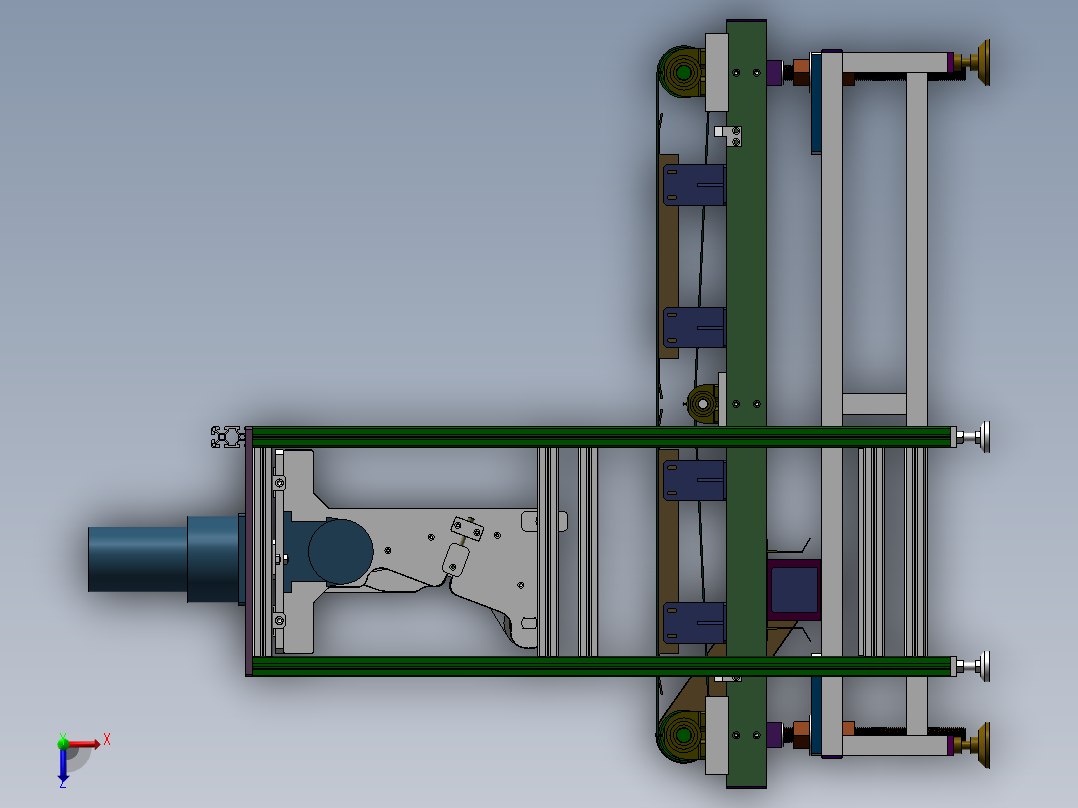1078x808 pixels.
Task: Select the bottom belt pulley
Action: (x=681, y=736)
